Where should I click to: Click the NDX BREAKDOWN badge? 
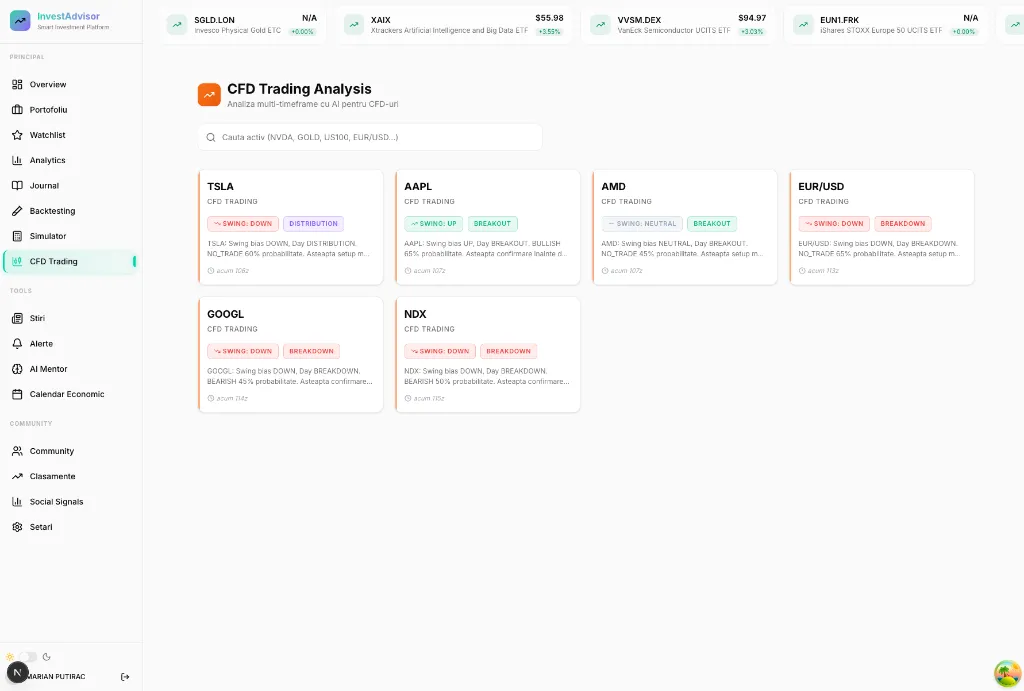509,351
